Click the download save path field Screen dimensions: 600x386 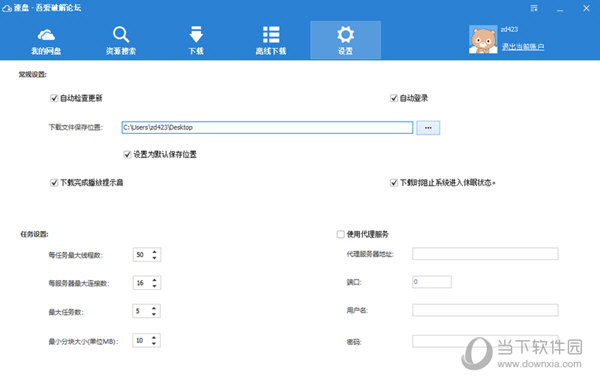tap(267, 127)
